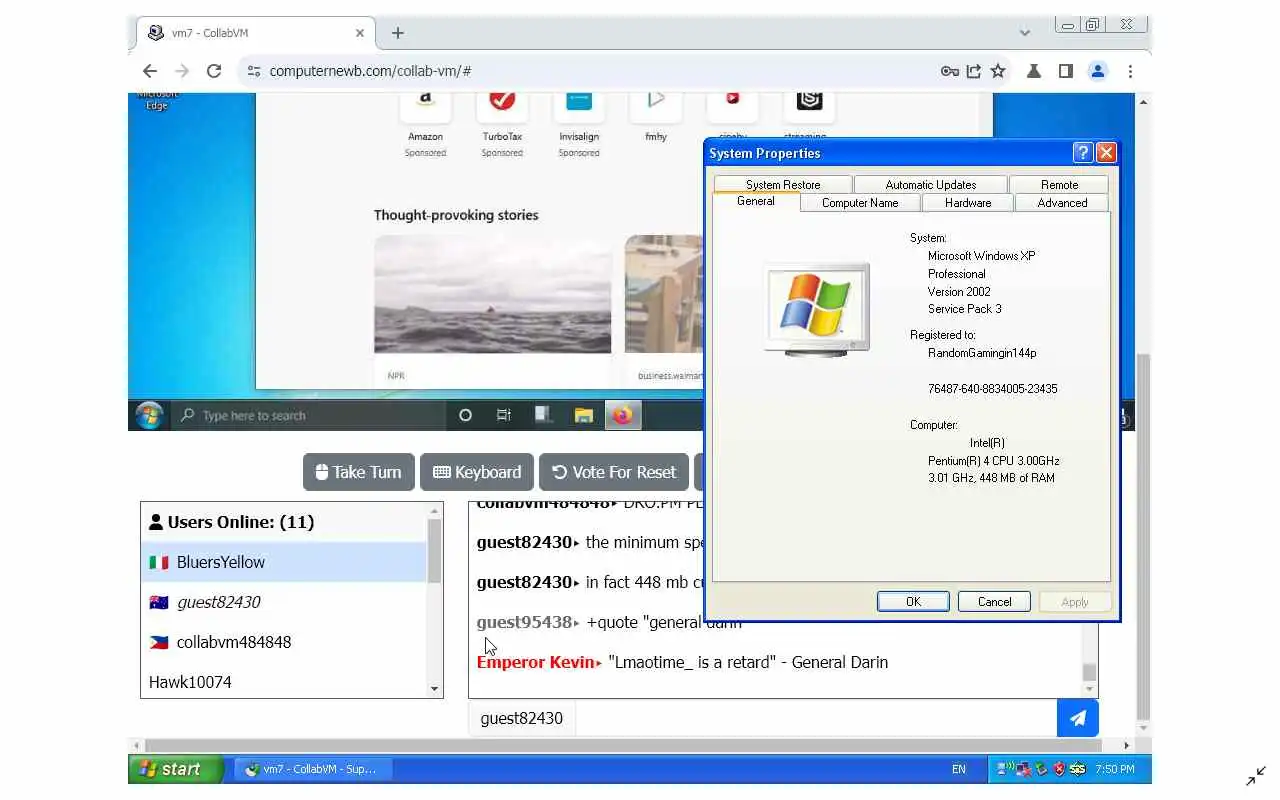This screenshot has width=1280, height=800.
Task: Click the Vote For Reset button
Action: (614, 472)
